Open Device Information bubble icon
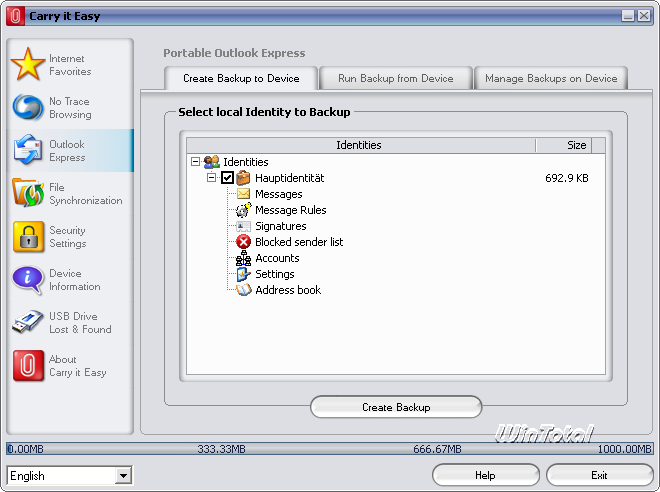The width and height of the screenshot is (660, 492). click(x=28, y=280)
